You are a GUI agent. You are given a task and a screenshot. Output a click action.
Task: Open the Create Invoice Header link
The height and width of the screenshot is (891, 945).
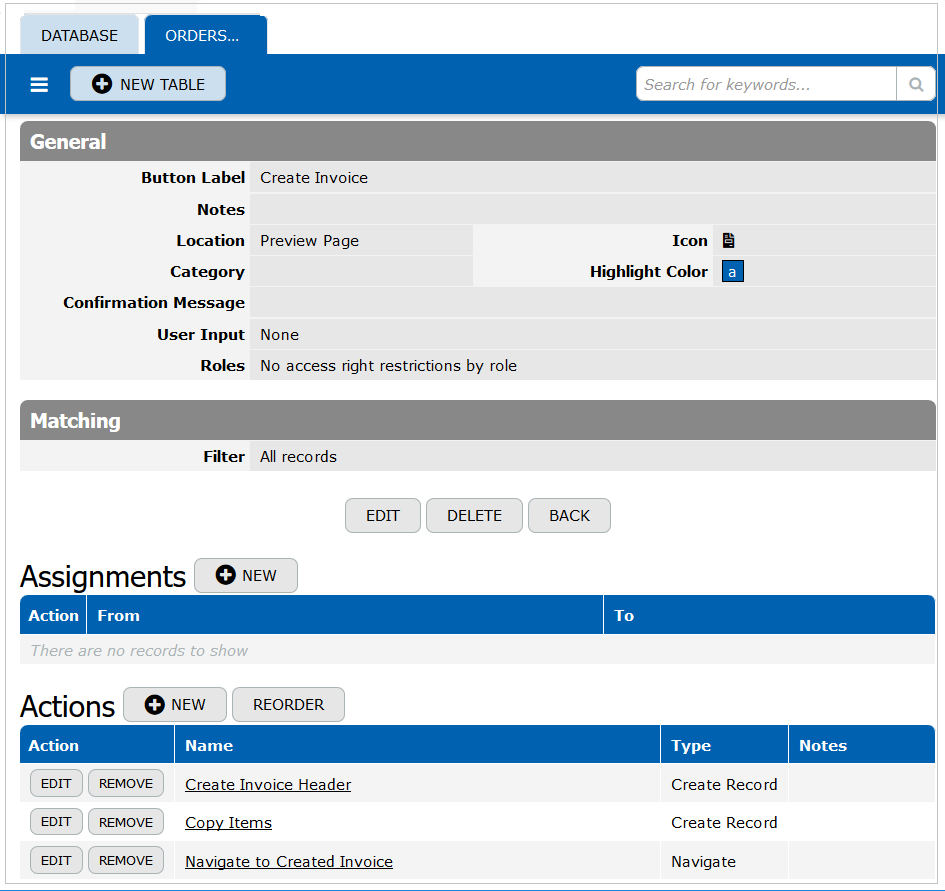pyautogui.click(x=268, y=785)
